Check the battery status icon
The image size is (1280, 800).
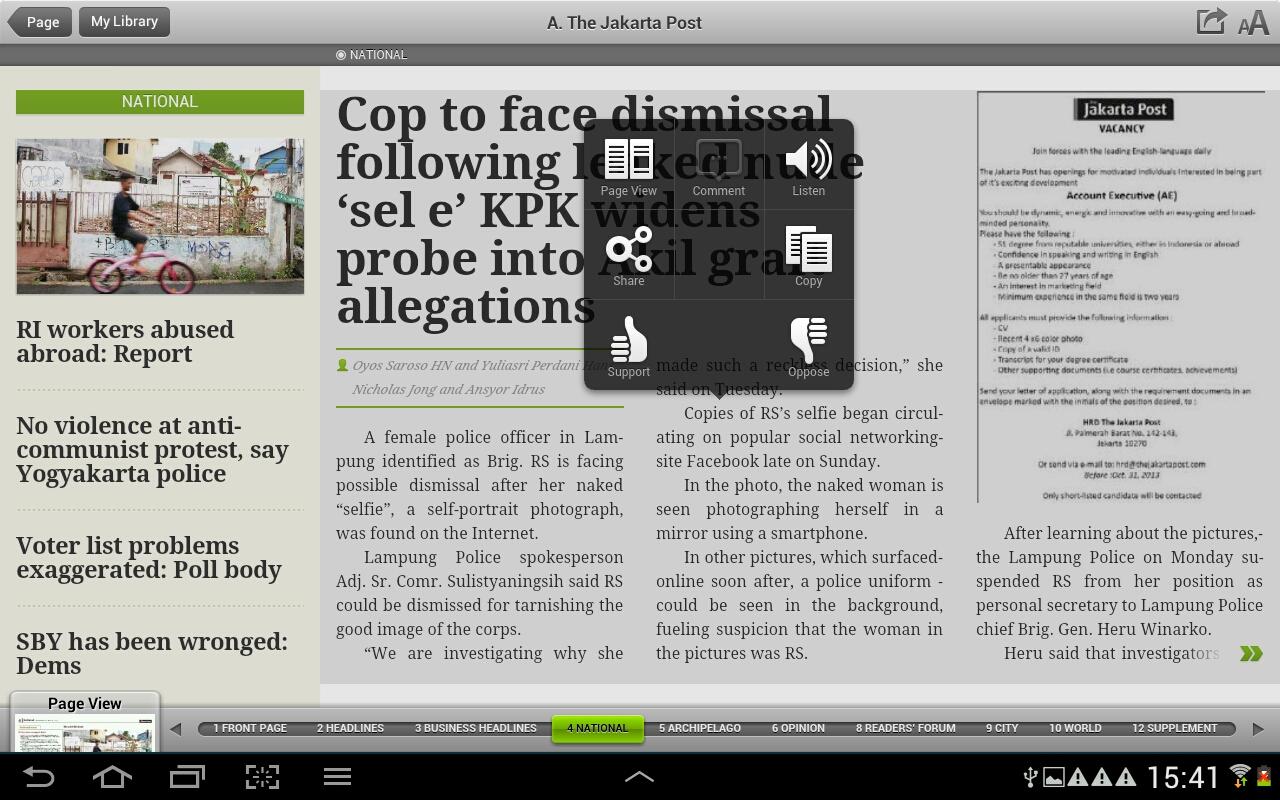(1263, 777)
